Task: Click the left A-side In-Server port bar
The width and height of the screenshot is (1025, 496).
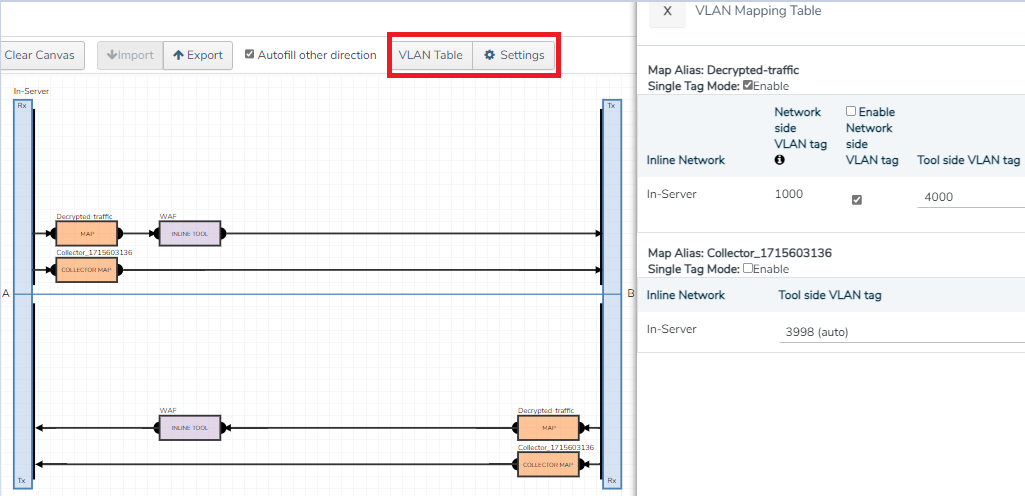Action: pos(23,294)
